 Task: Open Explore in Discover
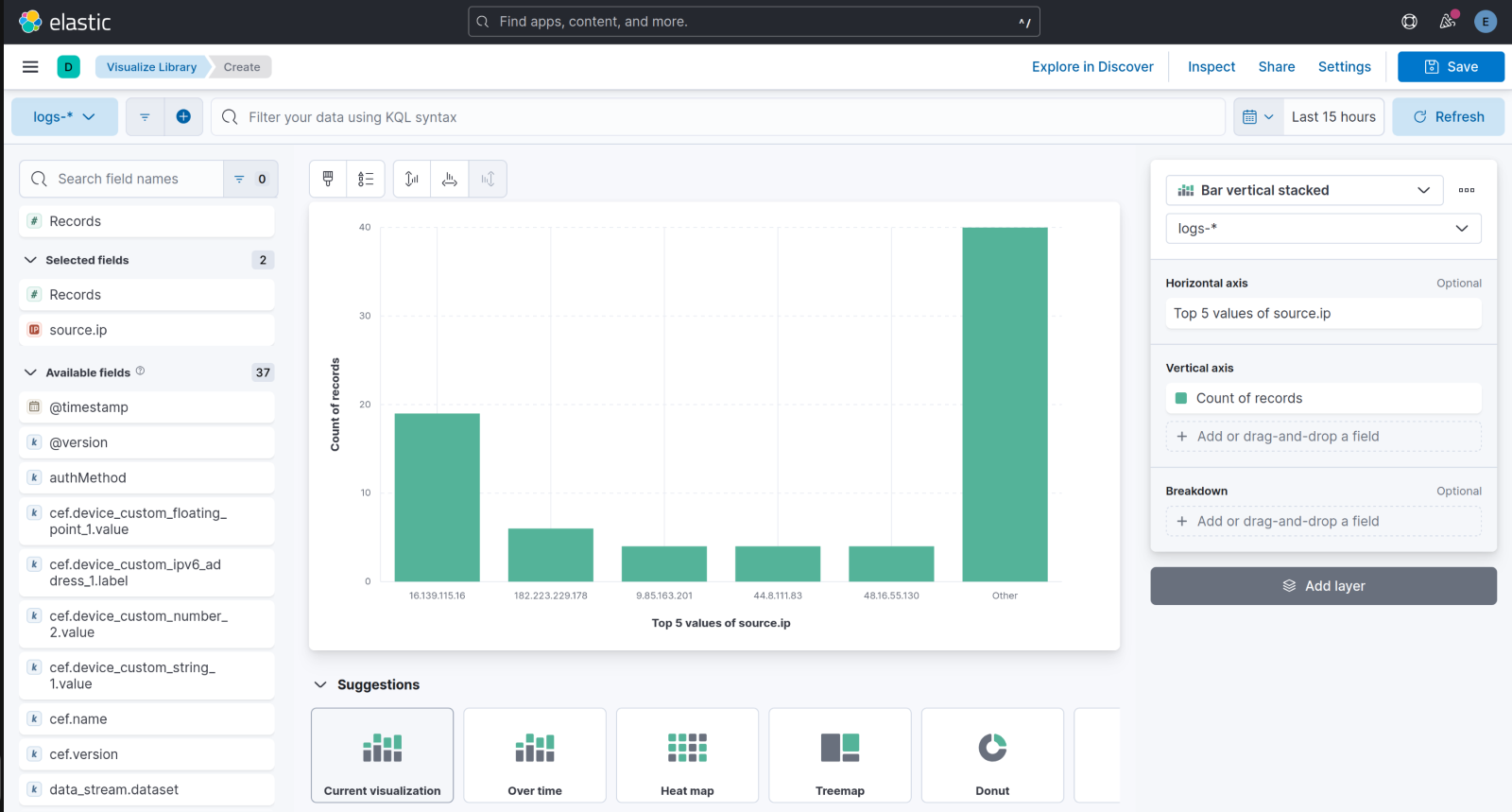point(1092,67)
